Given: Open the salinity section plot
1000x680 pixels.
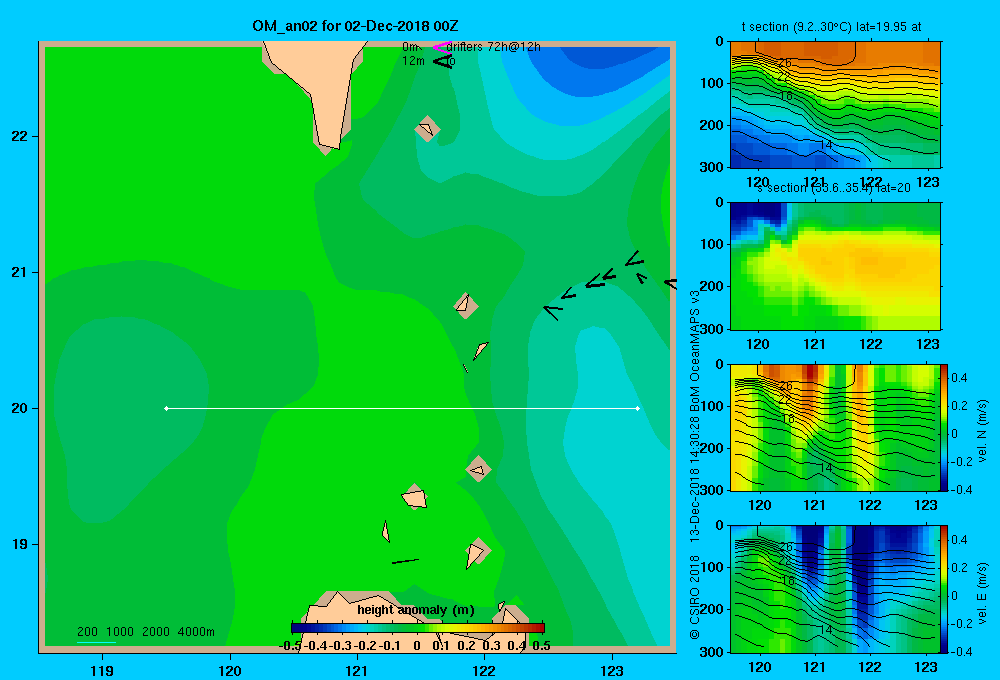Looking at the screenshot, I should 835,266.
